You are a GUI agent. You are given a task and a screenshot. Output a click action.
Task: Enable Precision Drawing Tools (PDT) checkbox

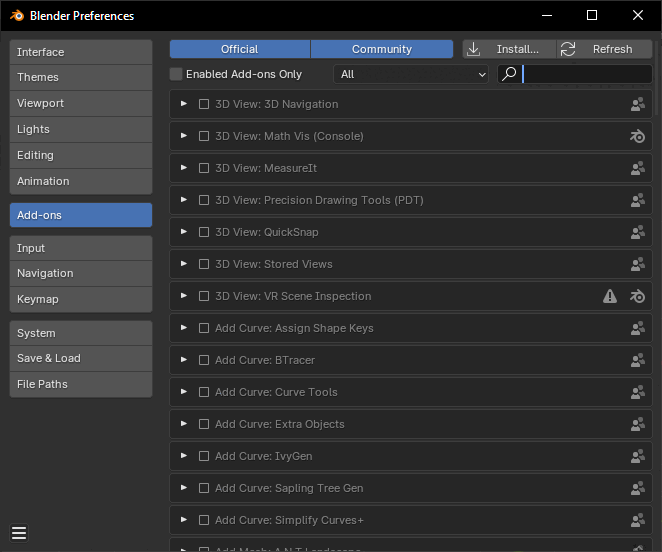coord(204,200)
